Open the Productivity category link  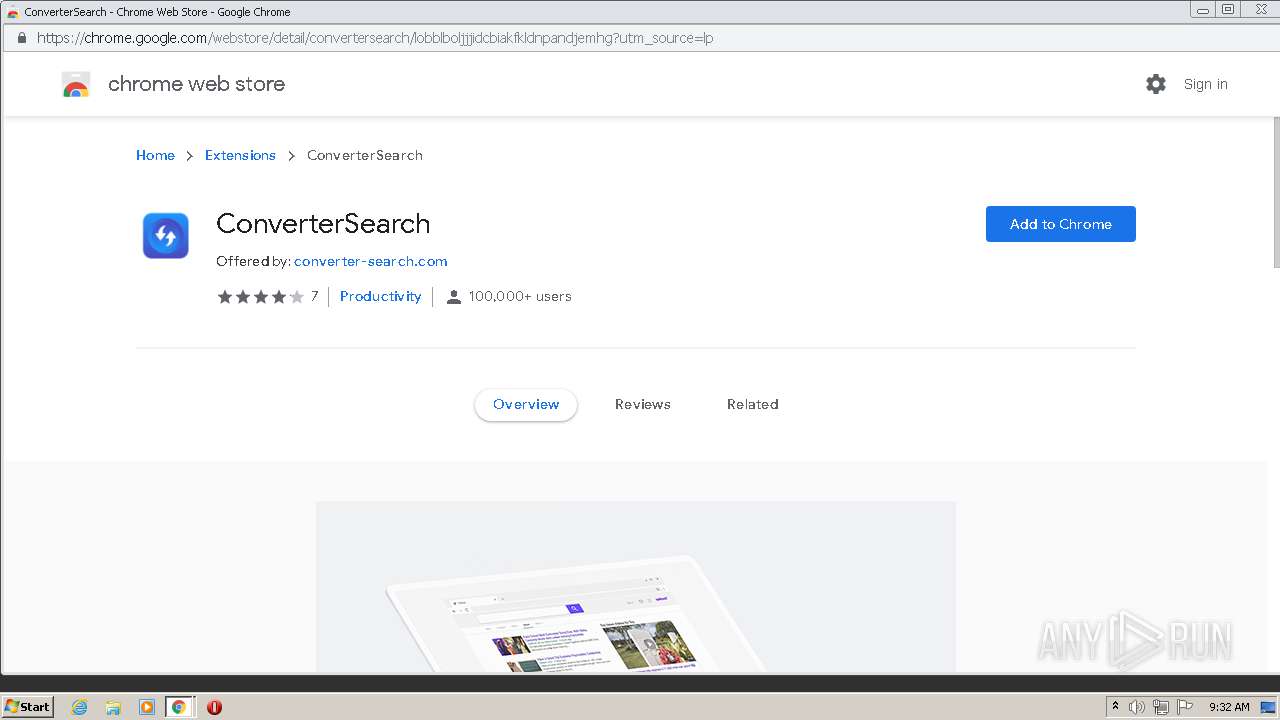point(380,296)
